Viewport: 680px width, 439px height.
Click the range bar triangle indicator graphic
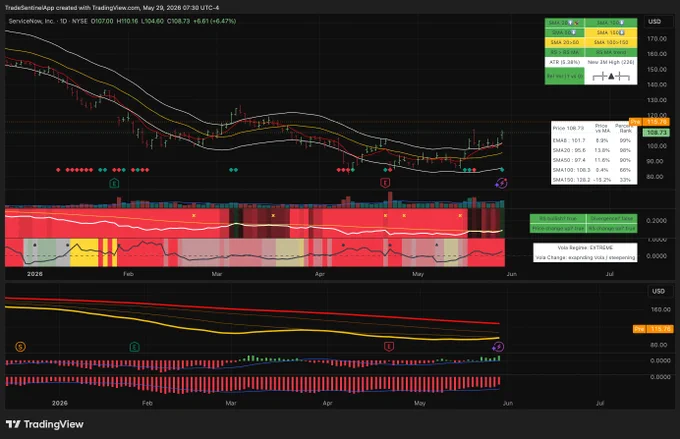click(611, 76)
